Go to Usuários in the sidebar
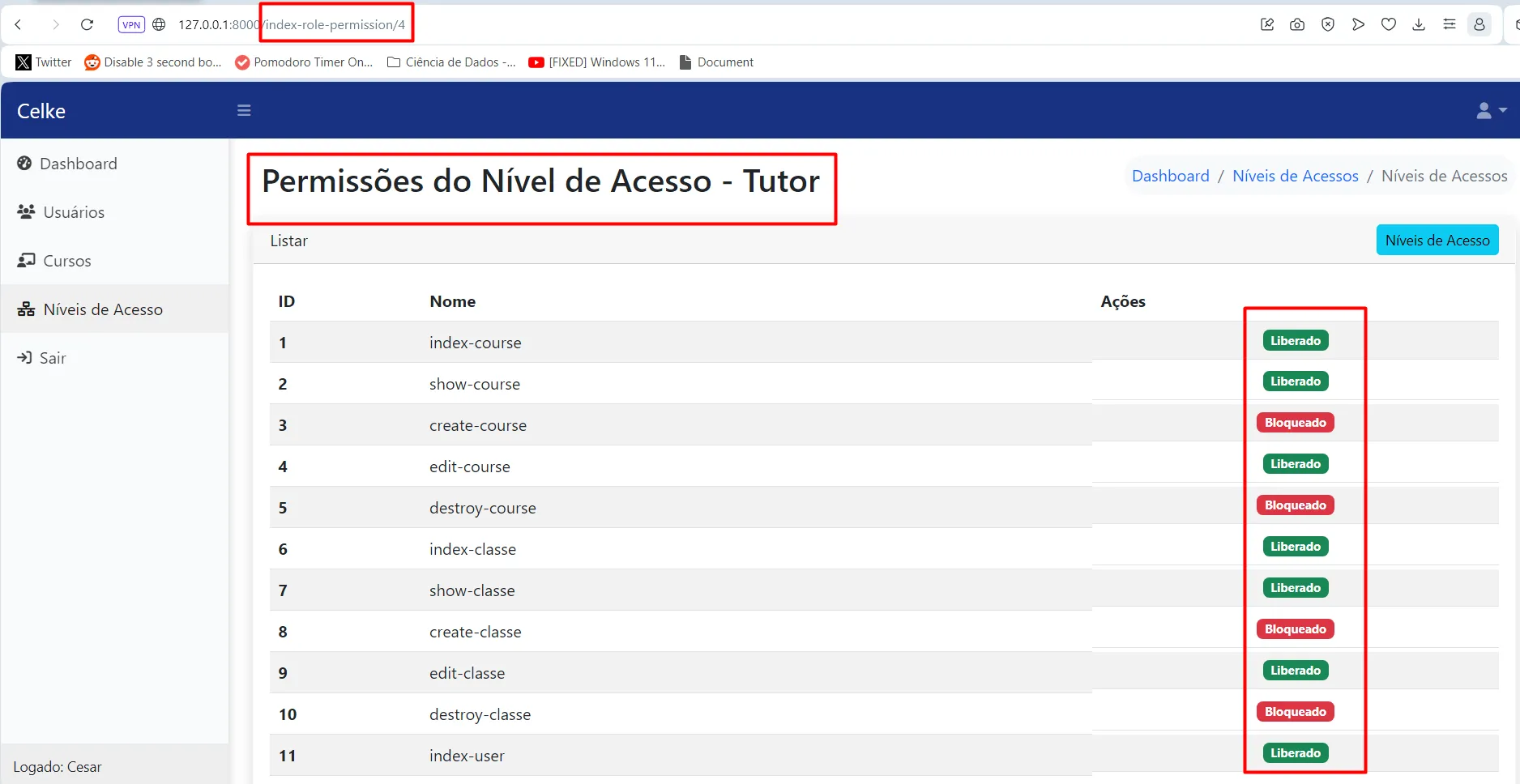This screenshot has height=784, width=1520. pyautogui.click(x=73, y=212)
